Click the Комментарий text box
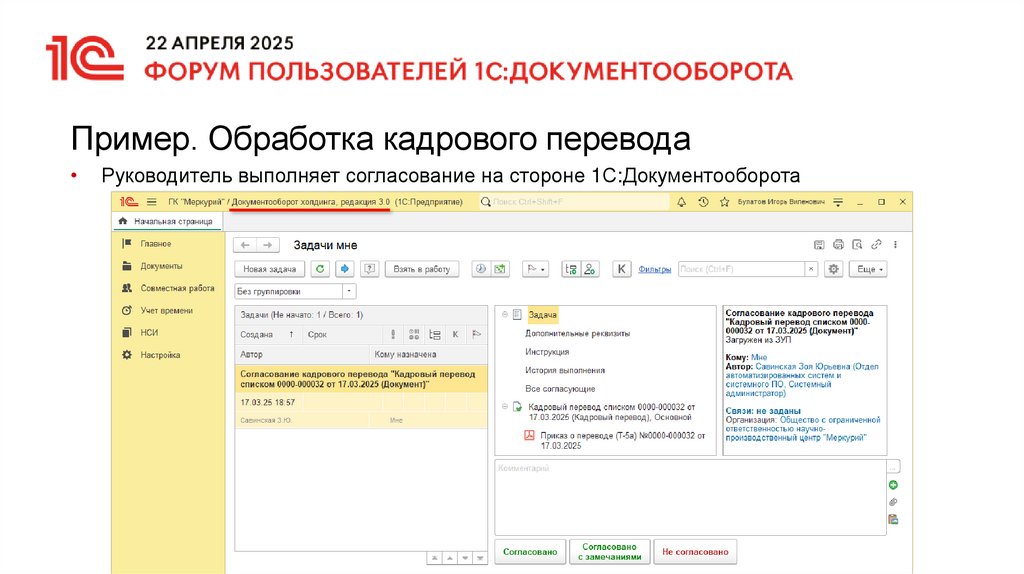The image size is (1024, 574). [x=690, y=498]
